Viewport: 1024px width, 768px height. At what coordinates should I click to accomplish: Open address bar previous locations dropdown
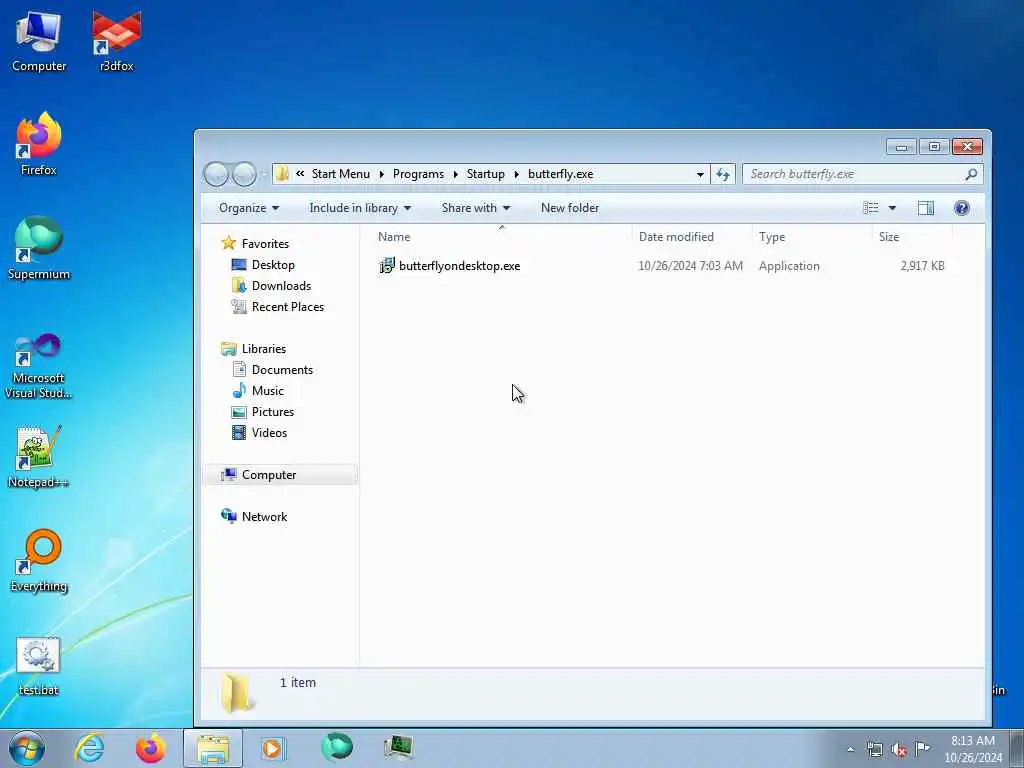[x=700, y=174]
